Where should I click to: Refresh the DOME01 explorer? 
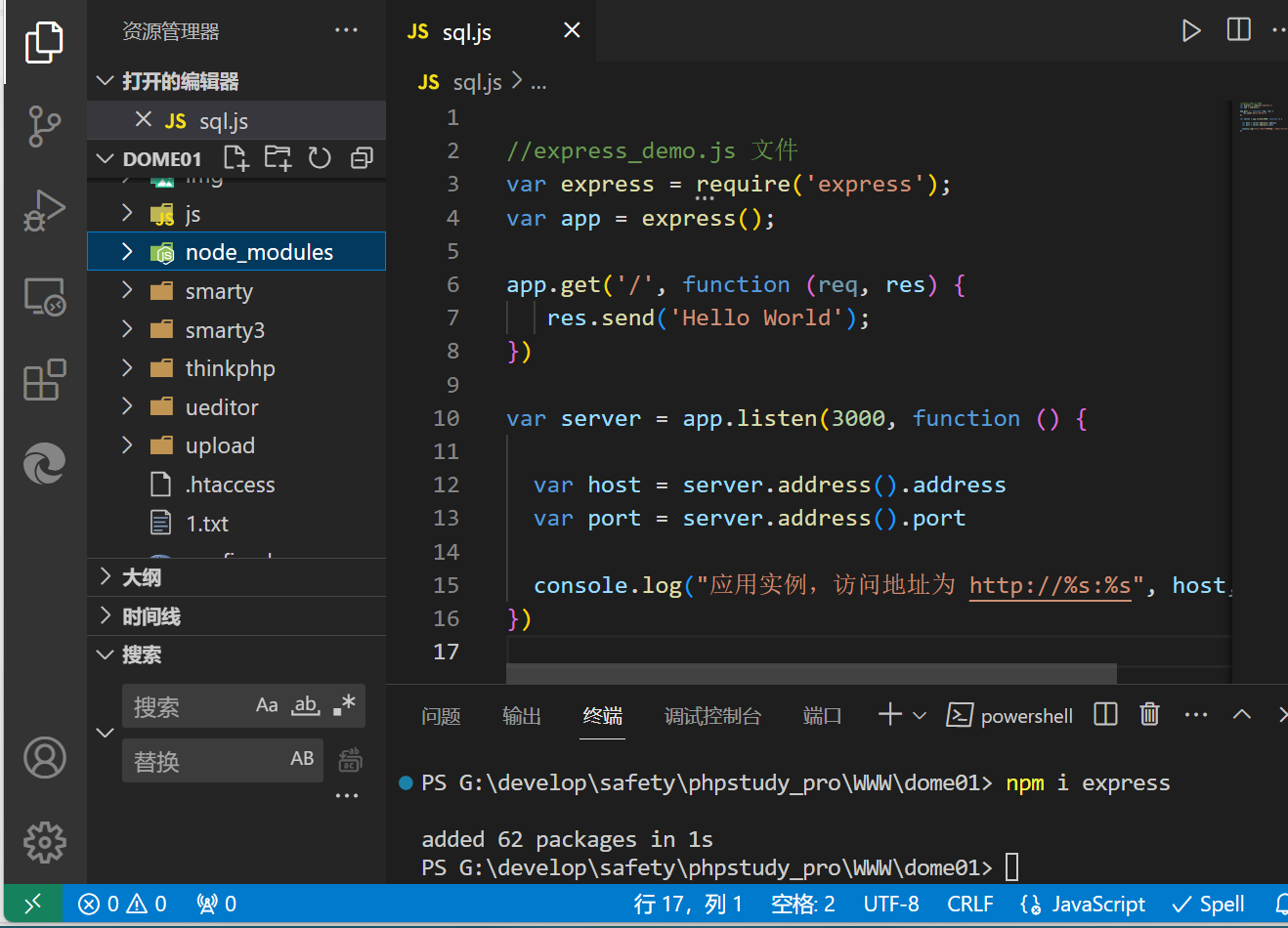320,158
